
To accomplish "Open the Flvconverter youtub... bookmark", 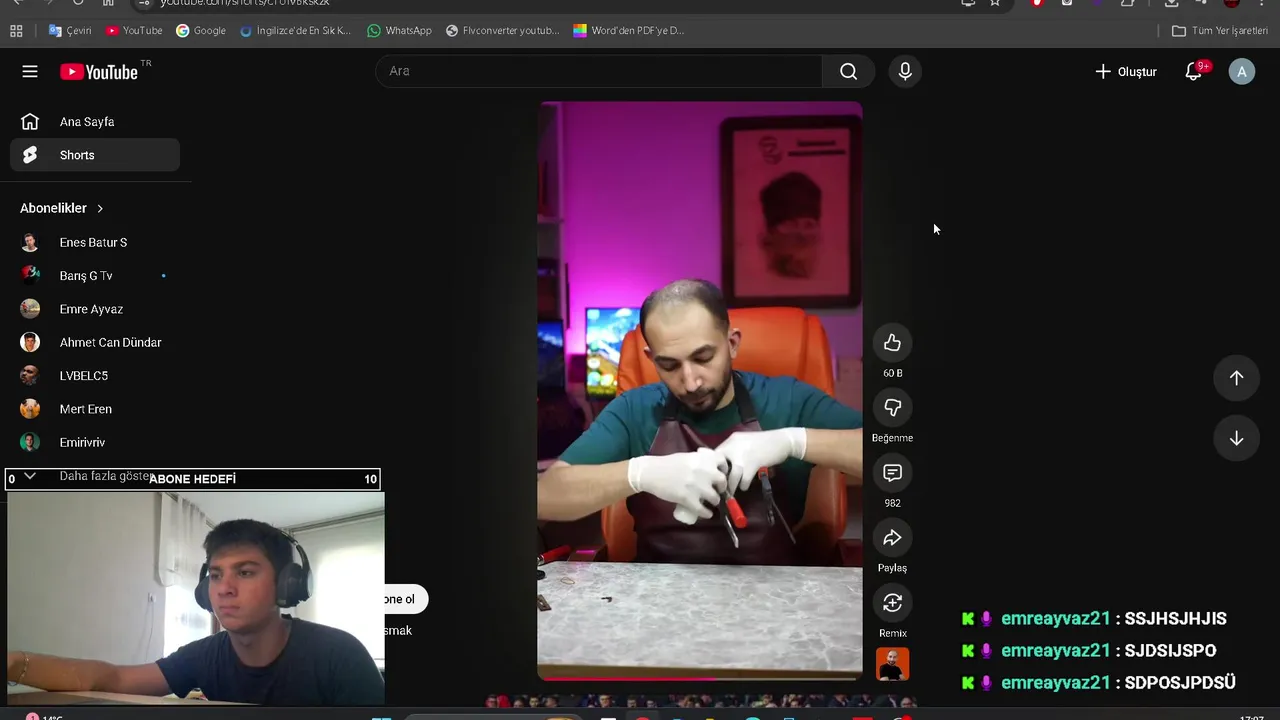I will click(502, 30).
